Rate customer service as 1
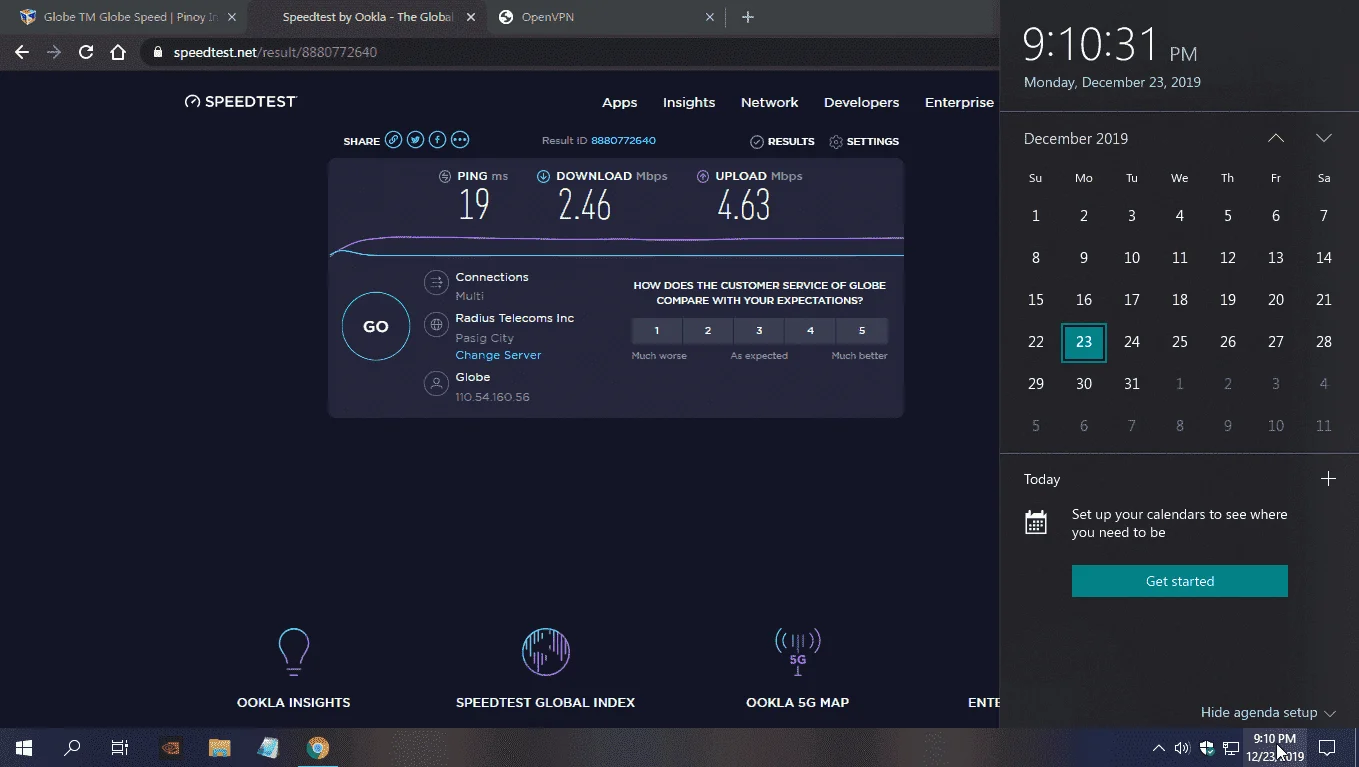Screen dimensions: 1359x767 657,331
